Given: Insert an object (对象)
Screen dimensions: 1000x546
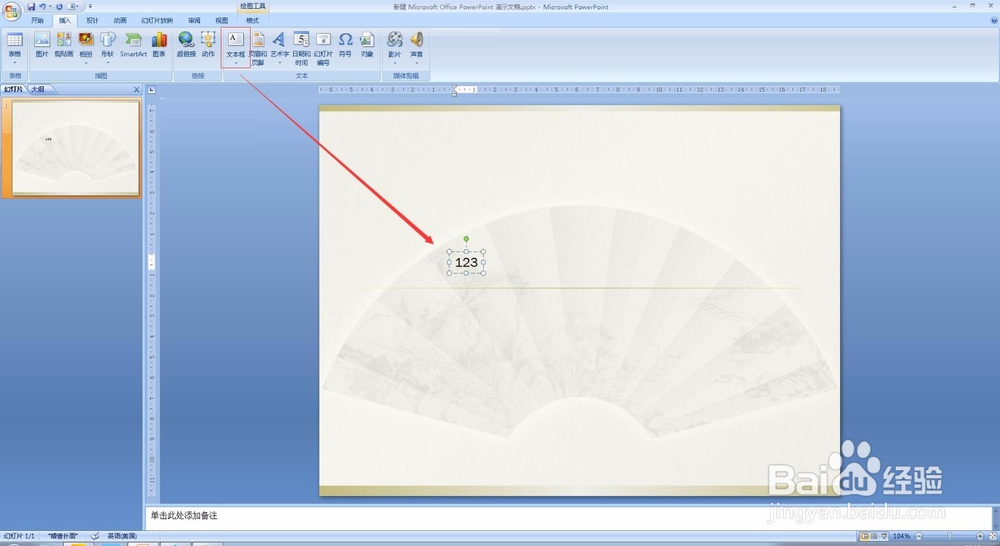Looking at the screenshot, I should tap(367, 45).
